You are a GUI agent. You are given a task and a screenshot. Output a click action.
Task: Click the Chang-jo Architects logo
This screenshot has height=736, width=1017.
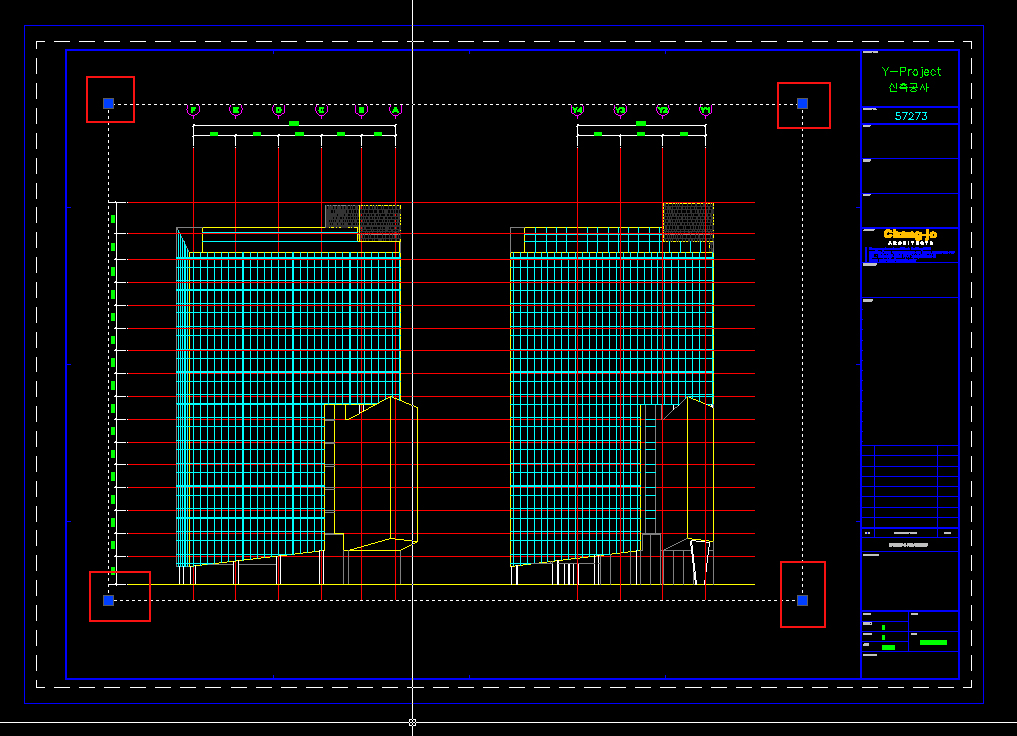(910, 236)
